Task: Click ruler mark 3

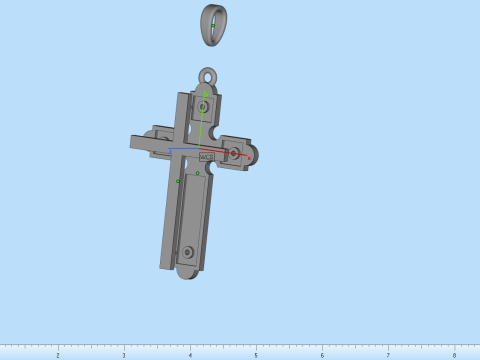Action: click(124, 356)
